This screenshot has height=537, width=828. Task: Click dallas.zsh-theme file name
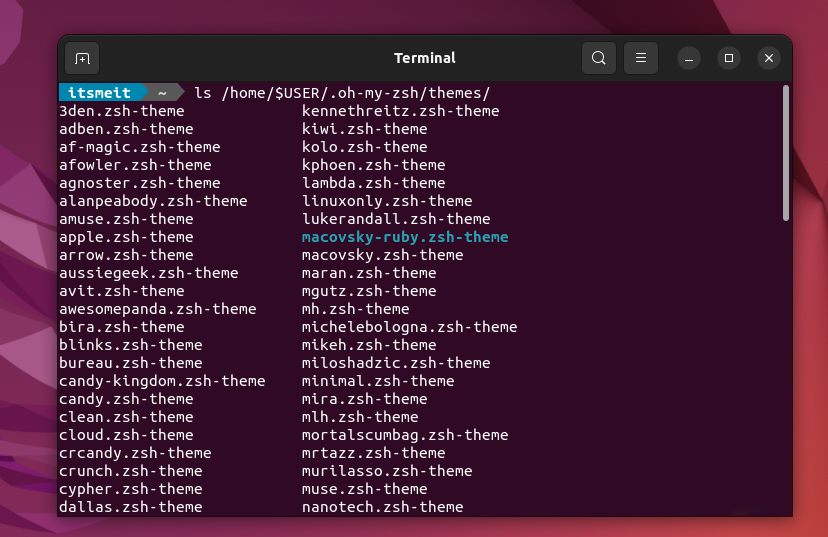(x=130, y=507)
